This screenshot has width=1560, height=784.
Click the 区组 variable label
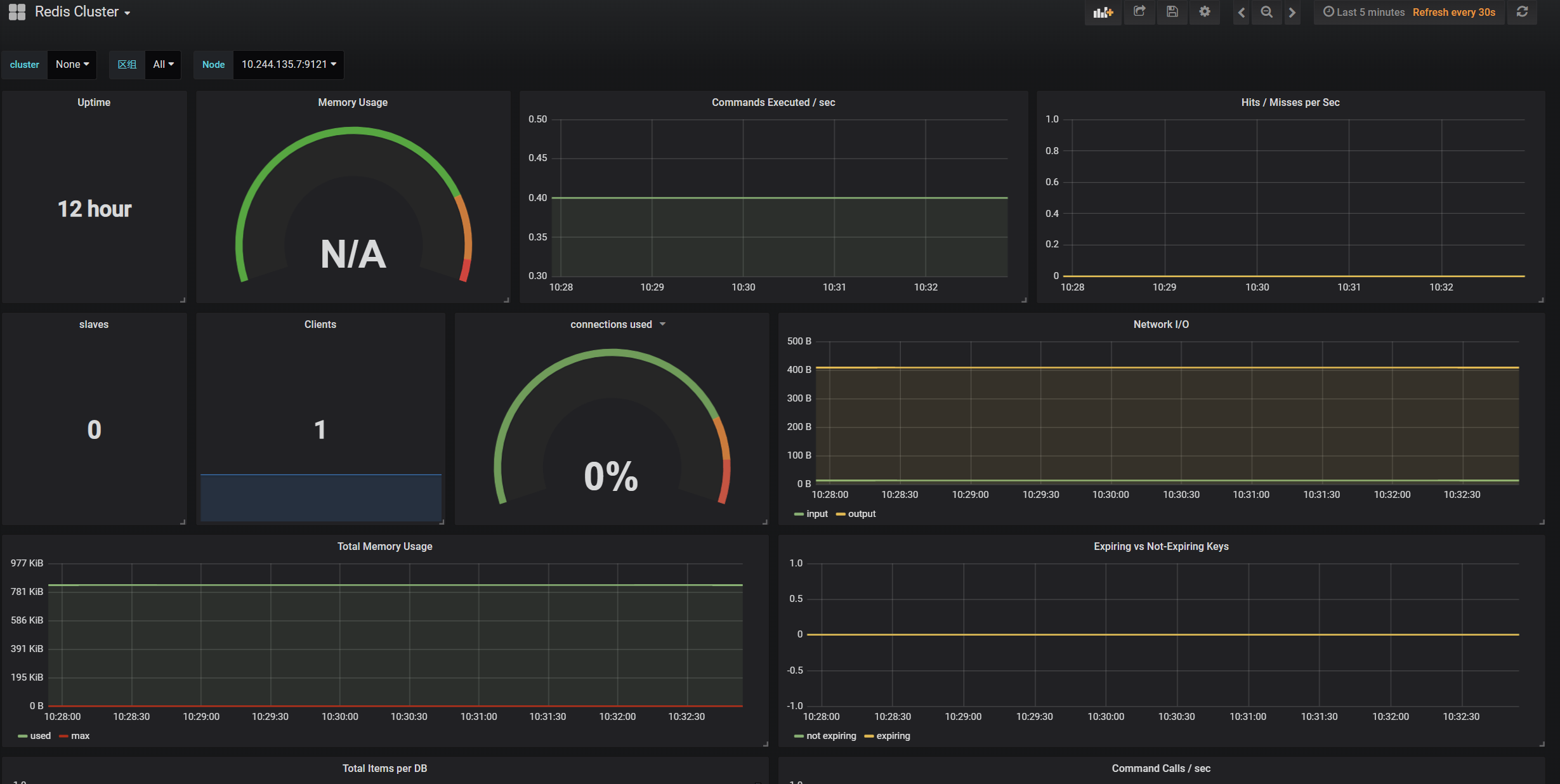pyautogui.click(x=127, y=65)
